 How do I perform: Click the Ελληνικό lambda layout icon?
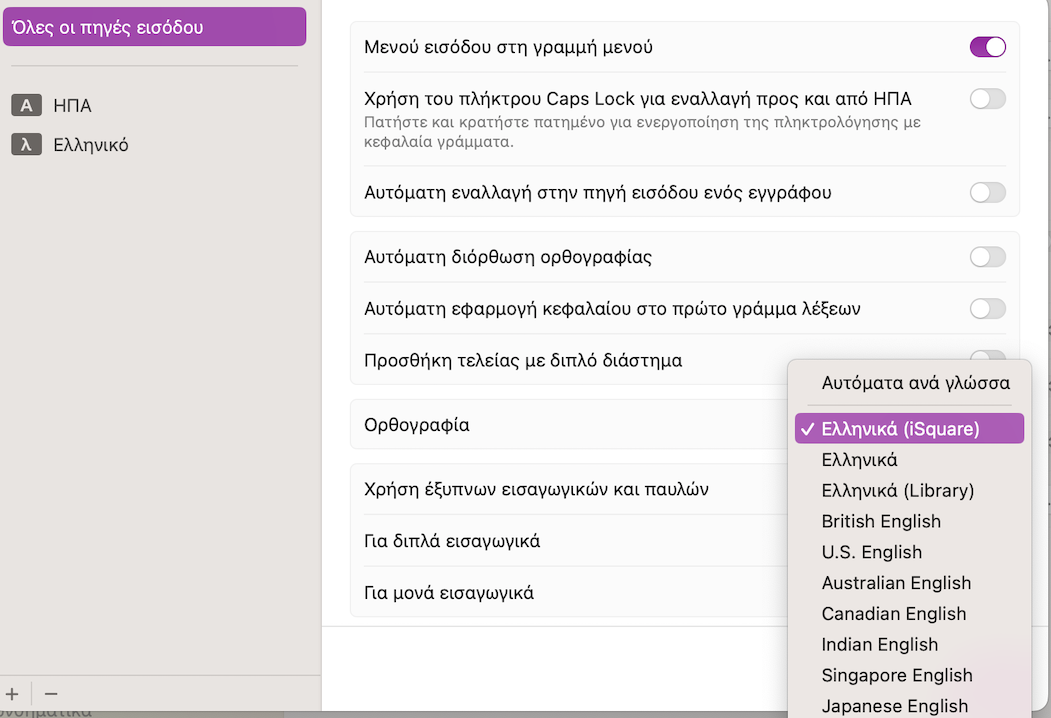(26, 145)
